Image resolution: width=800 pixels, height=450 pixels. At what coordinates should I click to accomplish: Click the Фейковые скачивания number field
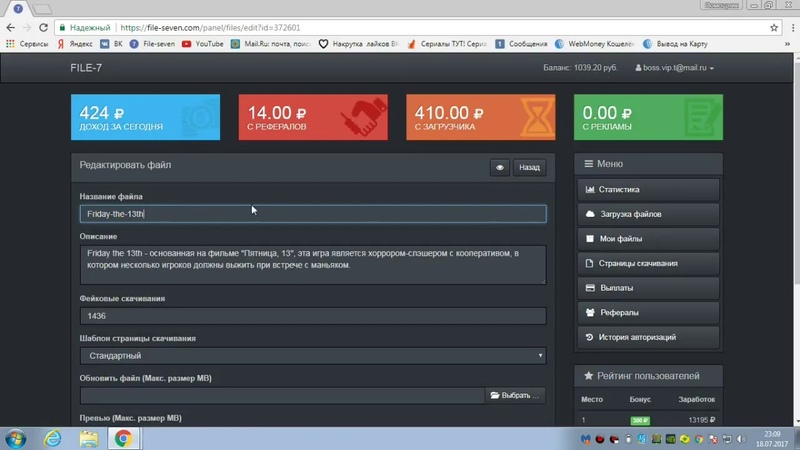[x=312, y=316]
